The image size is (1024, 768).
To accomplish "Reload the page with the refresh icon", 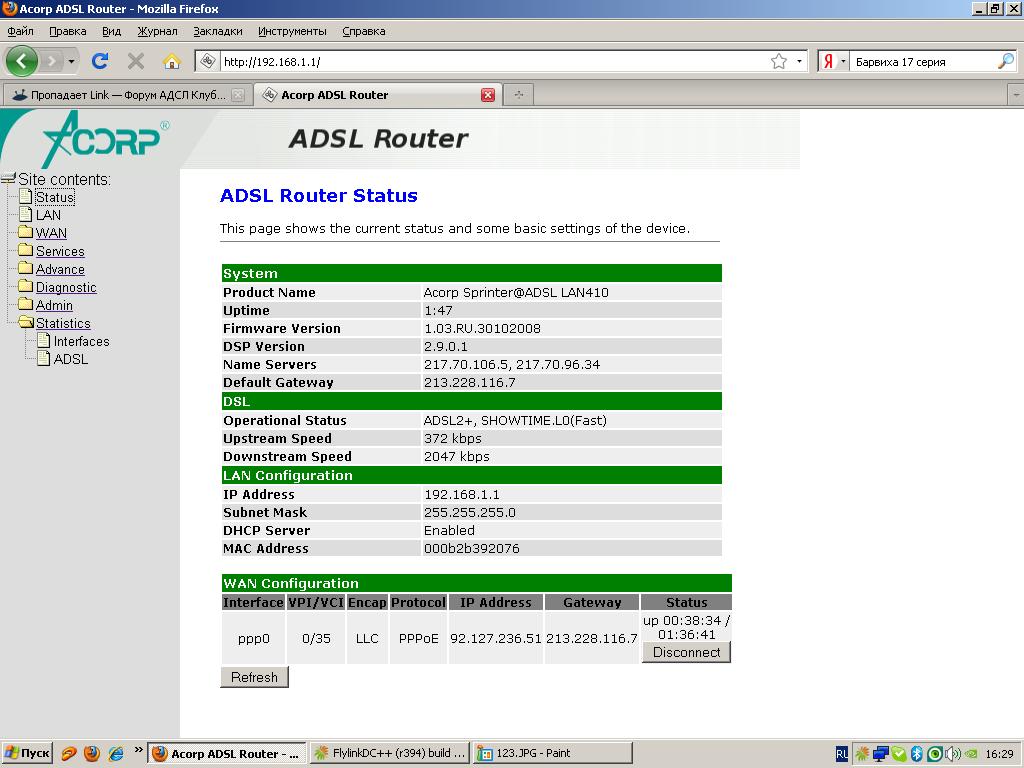I will [x=100, y=61].
